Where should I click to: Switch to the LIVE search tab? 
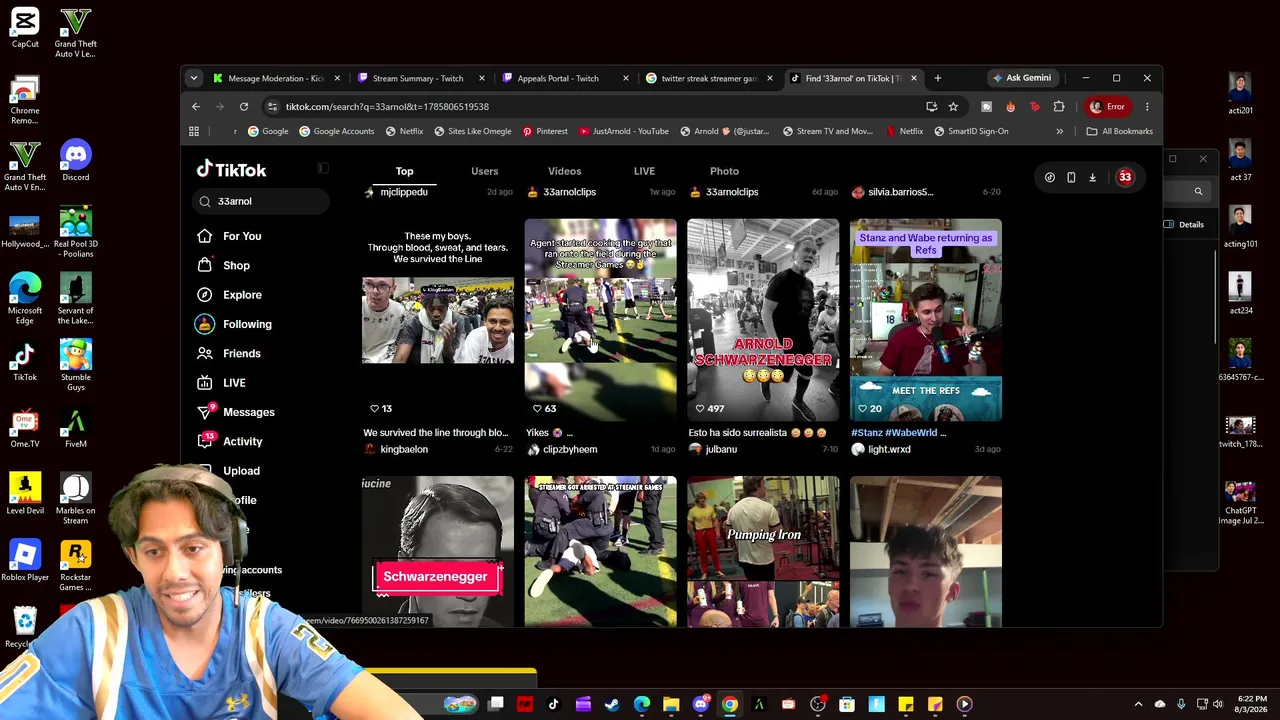click(644, 171)
